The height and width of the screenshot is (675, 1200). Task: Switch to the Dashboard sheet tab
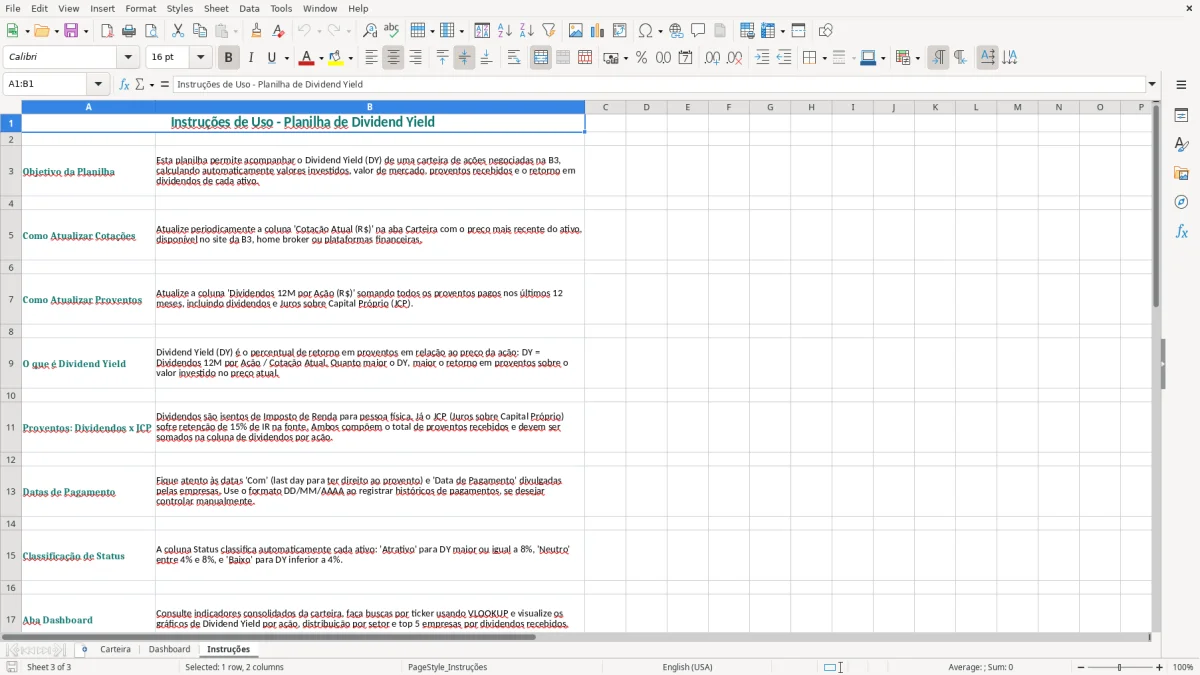169,649
